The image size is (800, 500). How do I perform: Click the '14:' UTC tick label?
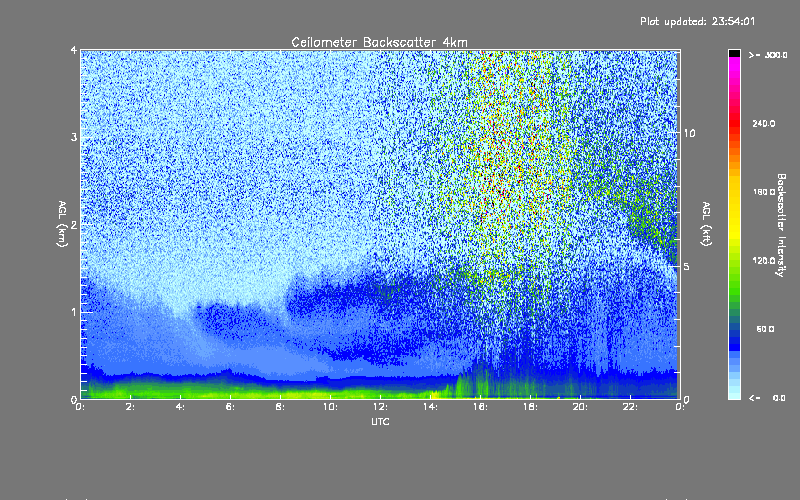click(430, 407)
